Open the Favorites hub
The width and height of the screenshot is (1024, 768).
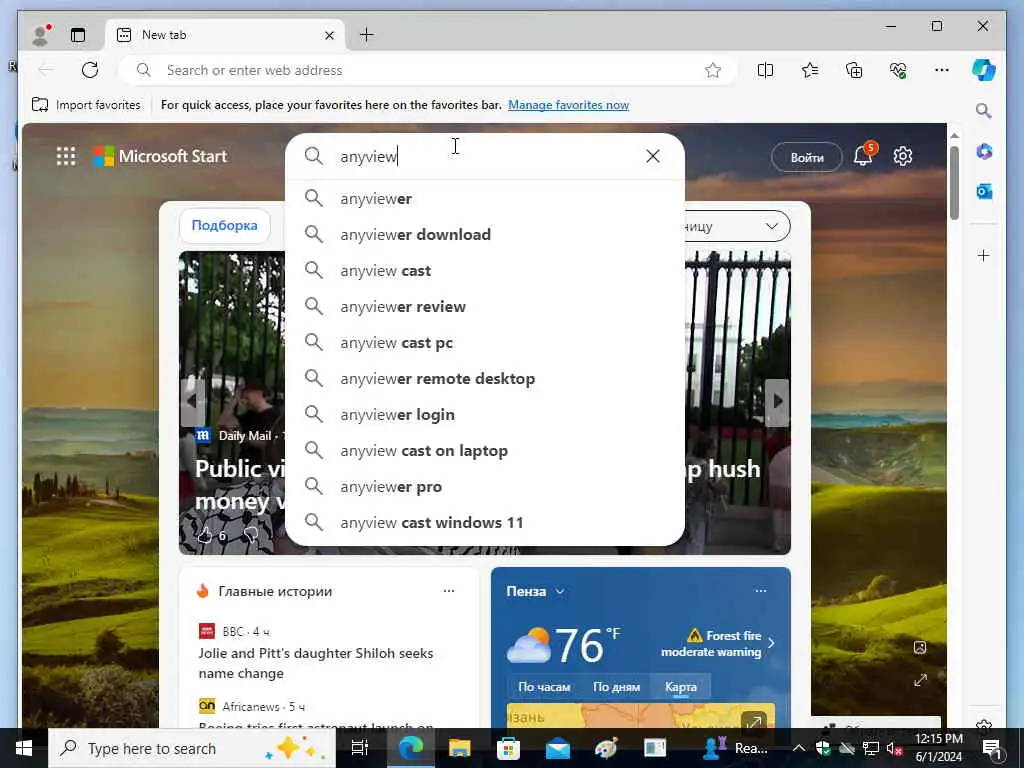tap(810, 70)
